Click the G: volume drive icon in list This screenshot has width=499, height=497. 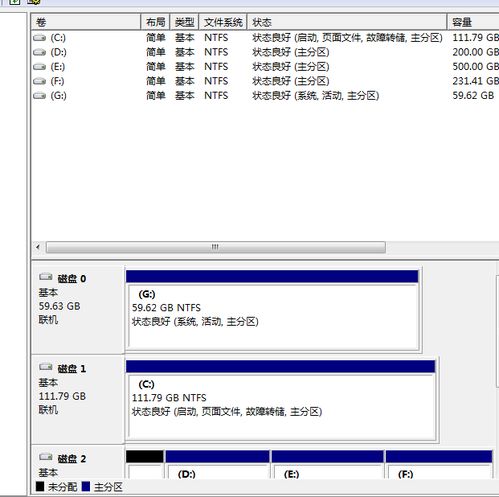coord(39,96)
